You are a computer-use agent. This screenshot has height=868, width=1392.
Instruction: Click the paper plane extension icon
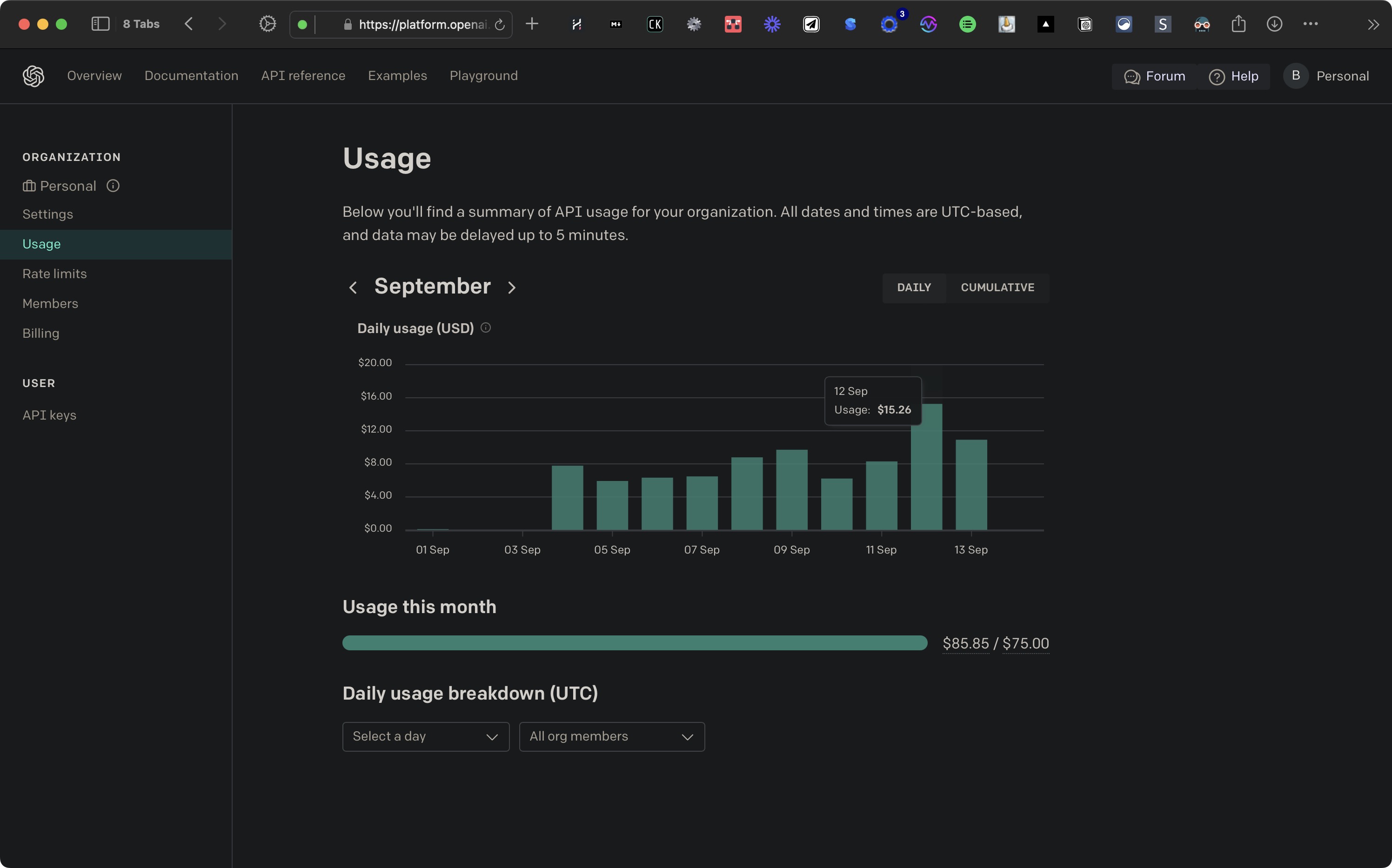(811, 24)
